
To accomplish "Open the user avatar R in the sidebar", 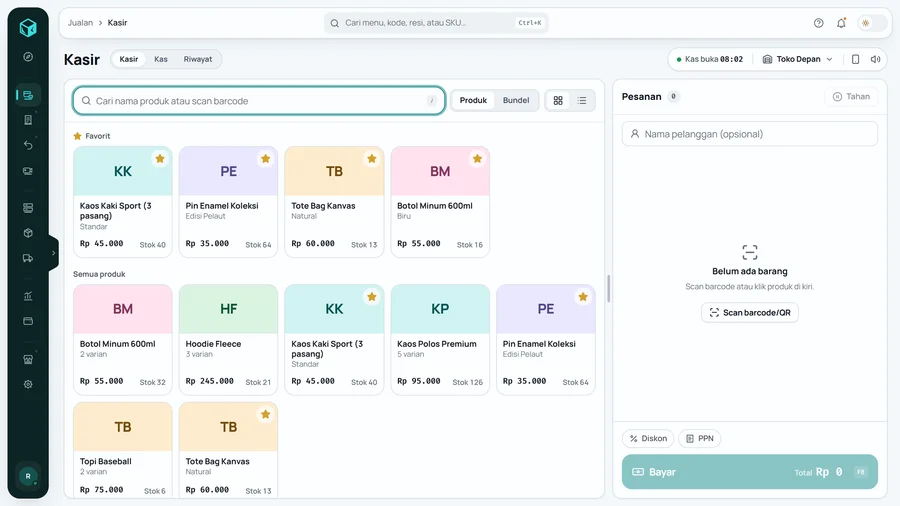I will (28, 476).
